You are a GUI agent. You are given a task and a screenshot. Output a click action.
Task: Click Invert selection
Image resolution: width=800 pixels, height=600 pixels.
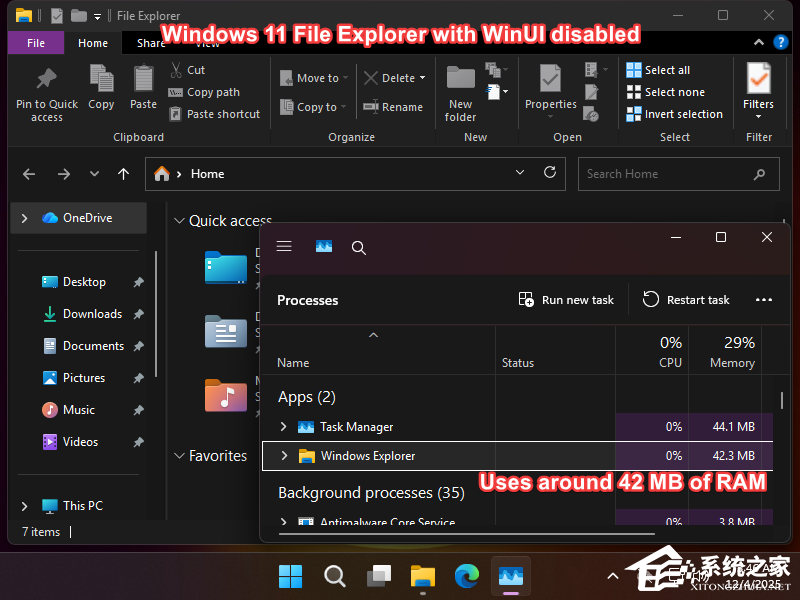pyautogui.click(x=674, y=113)
